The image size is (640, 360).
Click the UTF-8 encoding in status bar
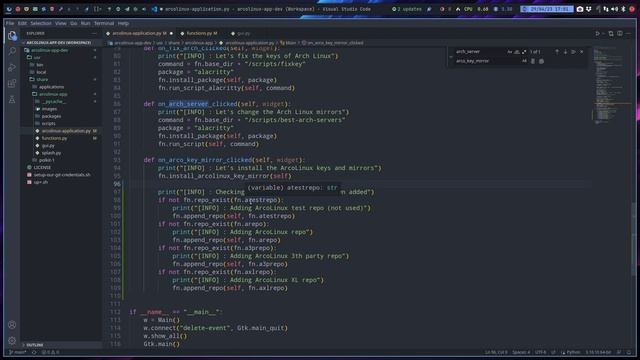[540, 352]
